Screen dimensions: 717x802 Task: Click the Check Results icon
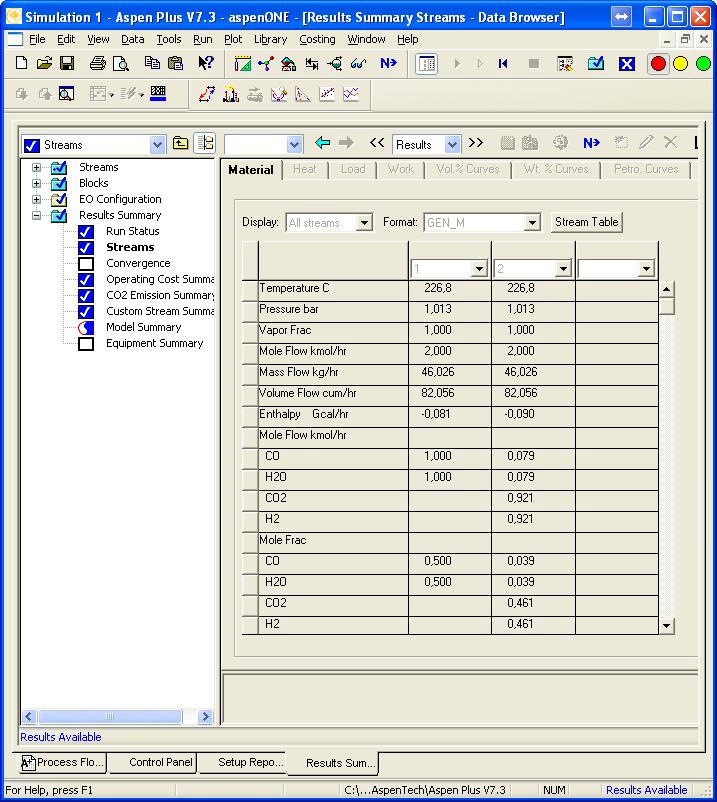[x=596, y=64]
